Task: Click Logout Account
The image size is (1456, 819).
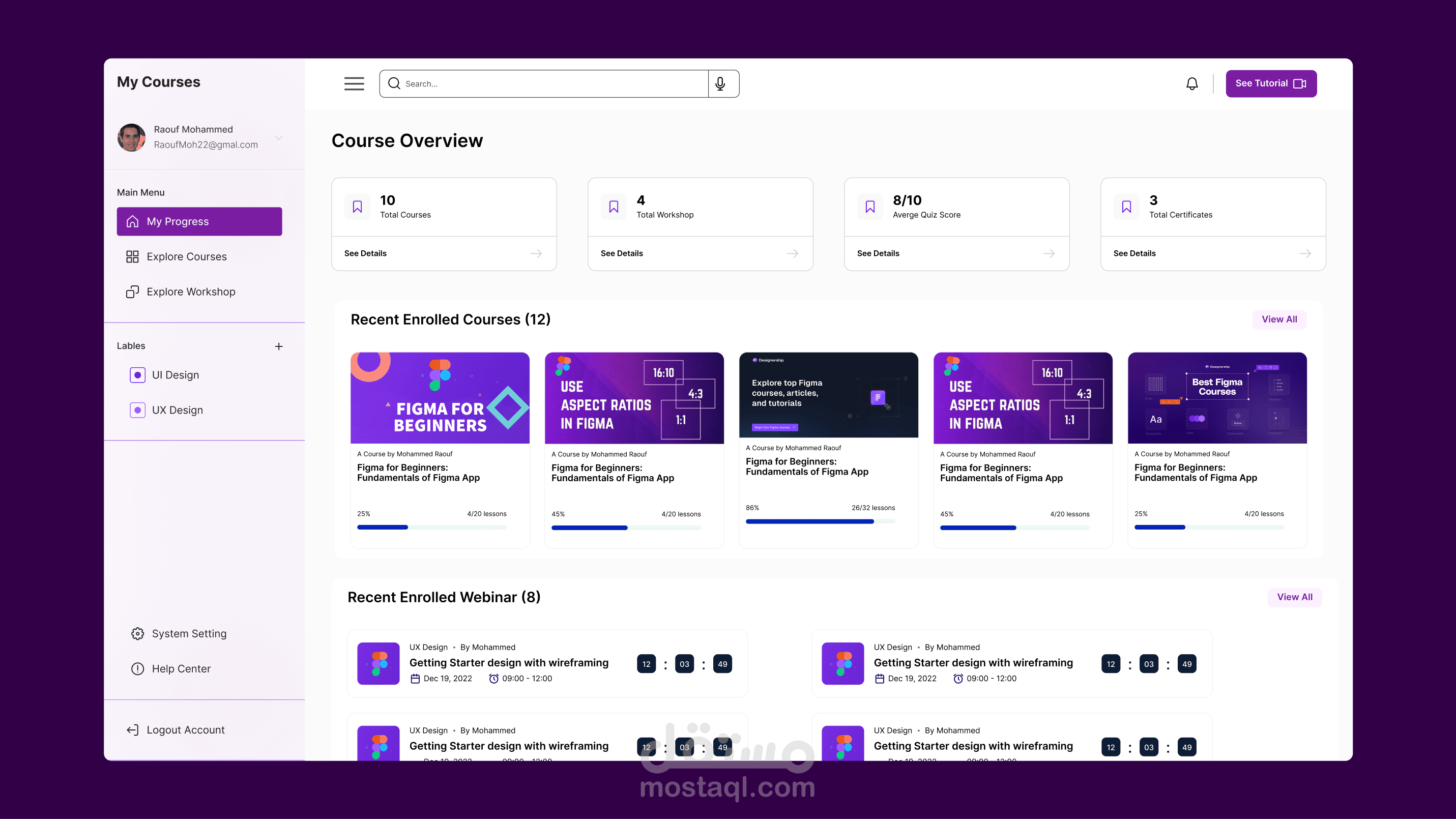Action: 176,729
